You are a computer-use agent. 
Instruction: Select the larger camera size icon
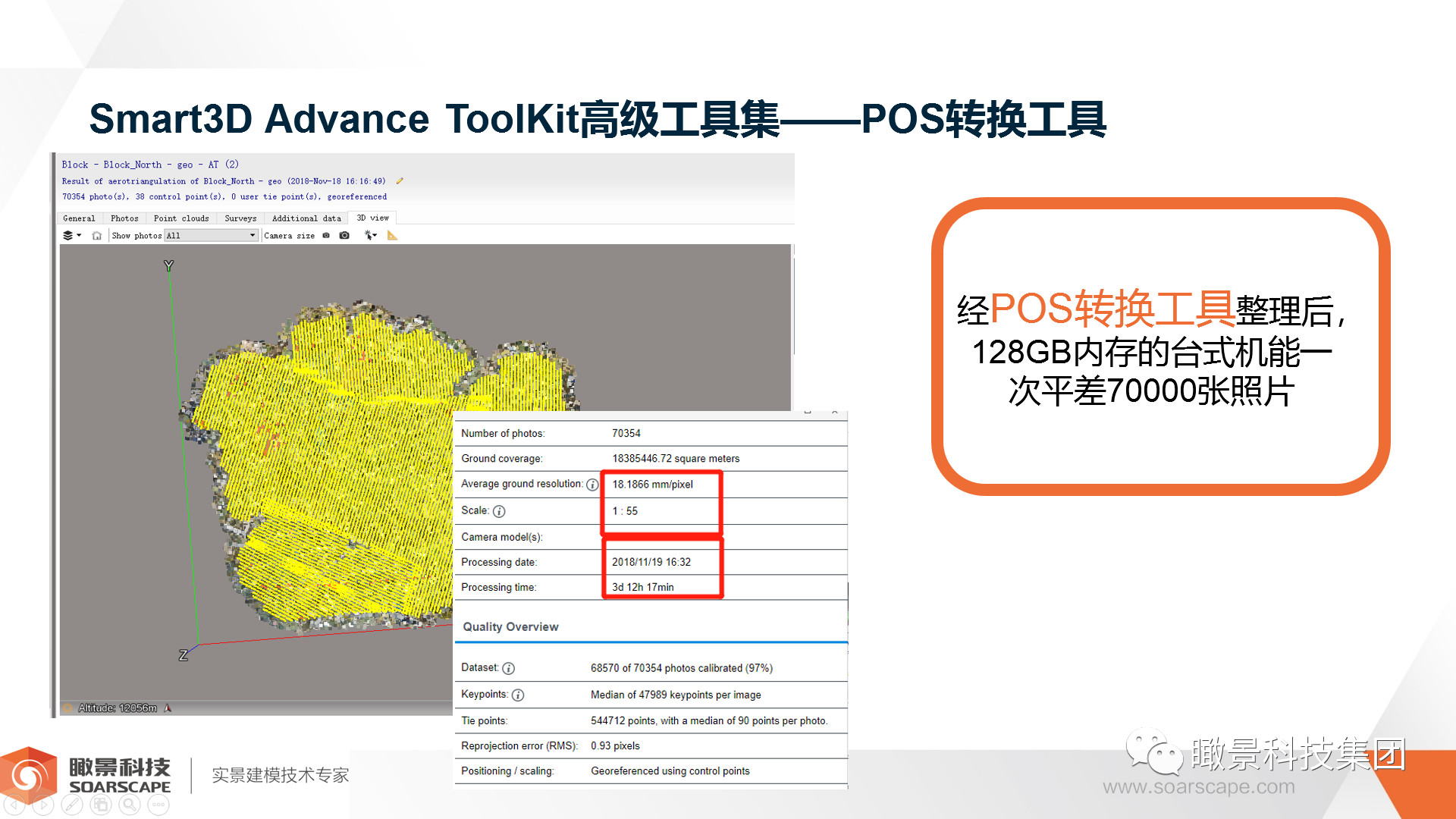coord(344,236)
